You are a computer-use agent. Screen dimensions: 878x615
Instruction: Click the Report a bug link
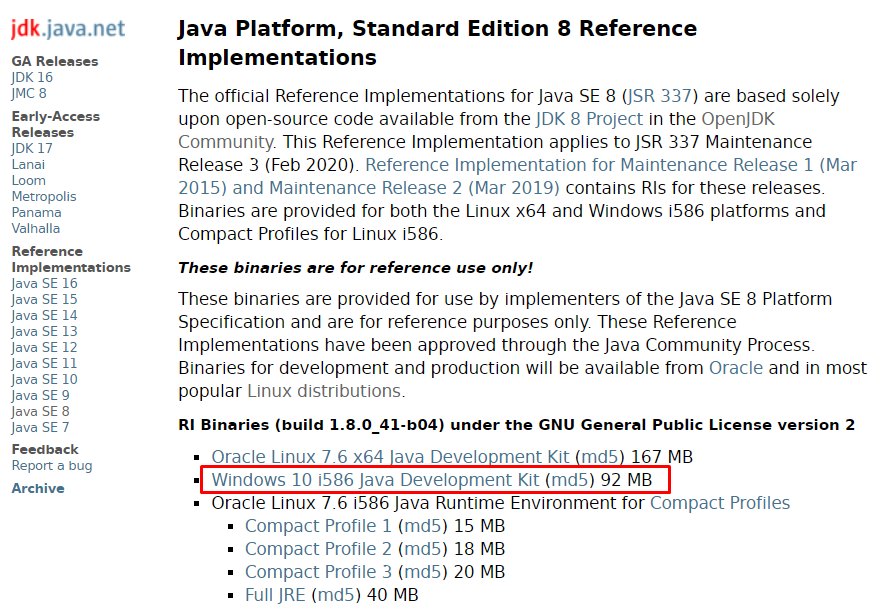52,466
